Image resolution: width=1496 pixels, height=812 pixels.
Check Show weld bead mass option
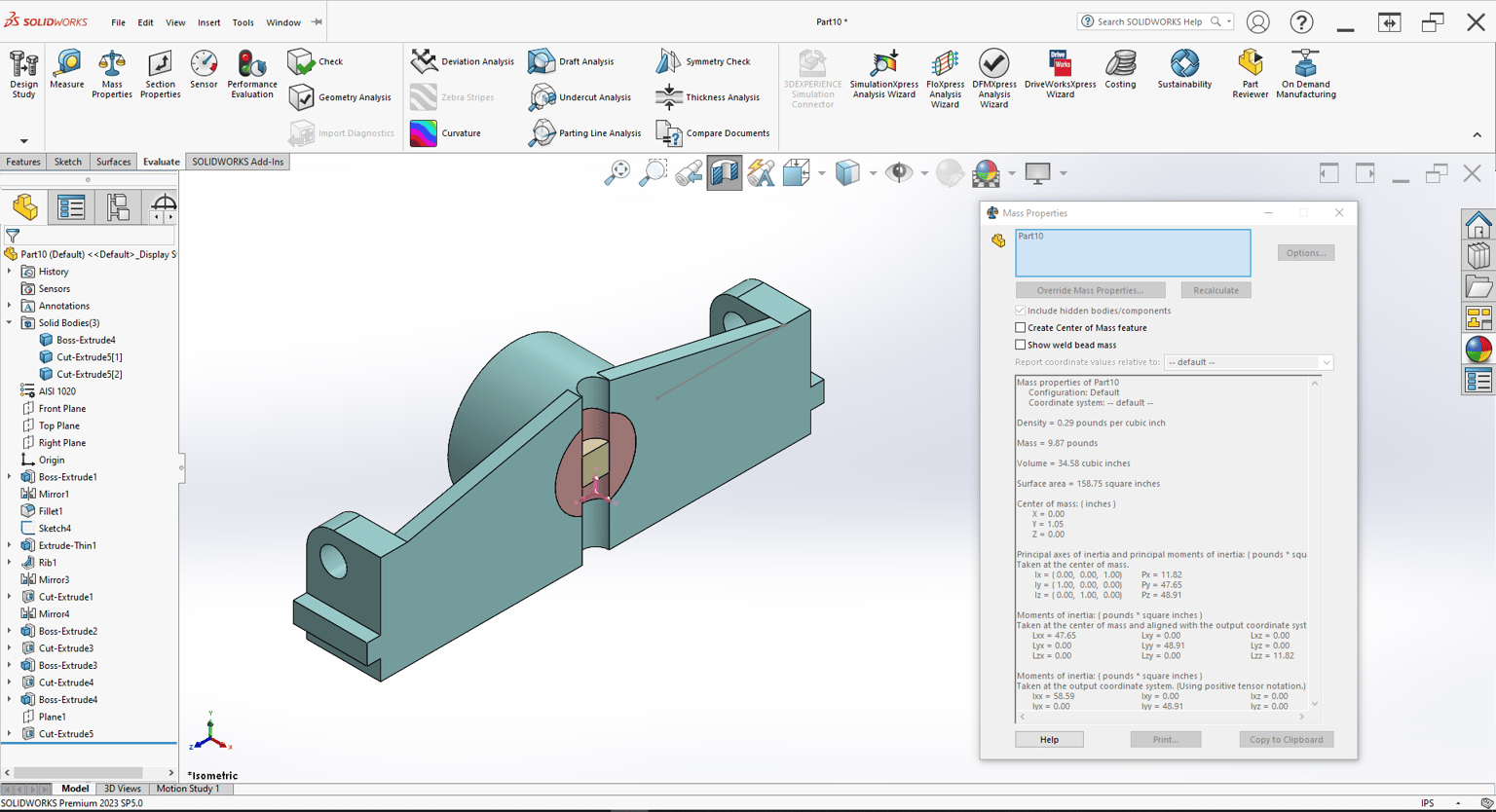[1021, 345]
